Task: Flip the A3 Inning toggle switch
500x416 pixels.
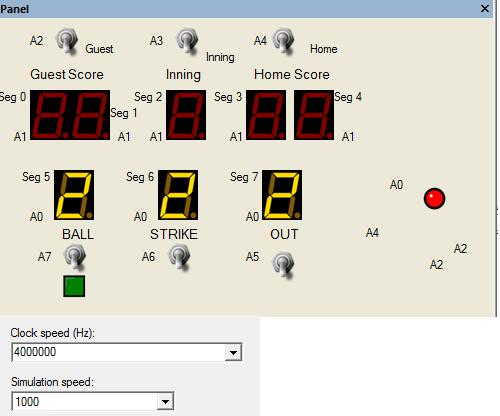Action: 187,41
